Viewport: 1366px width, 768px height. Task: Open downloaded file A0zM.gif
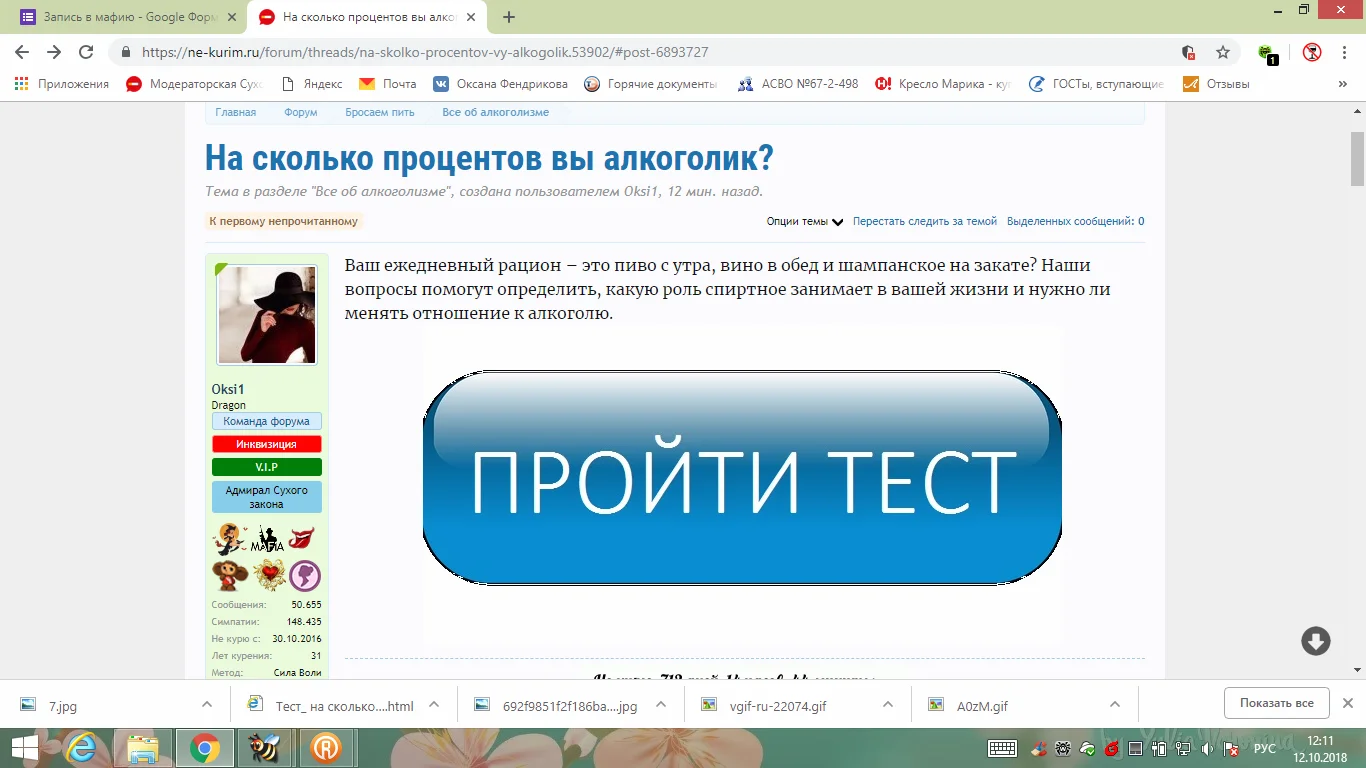pos(982,704)
